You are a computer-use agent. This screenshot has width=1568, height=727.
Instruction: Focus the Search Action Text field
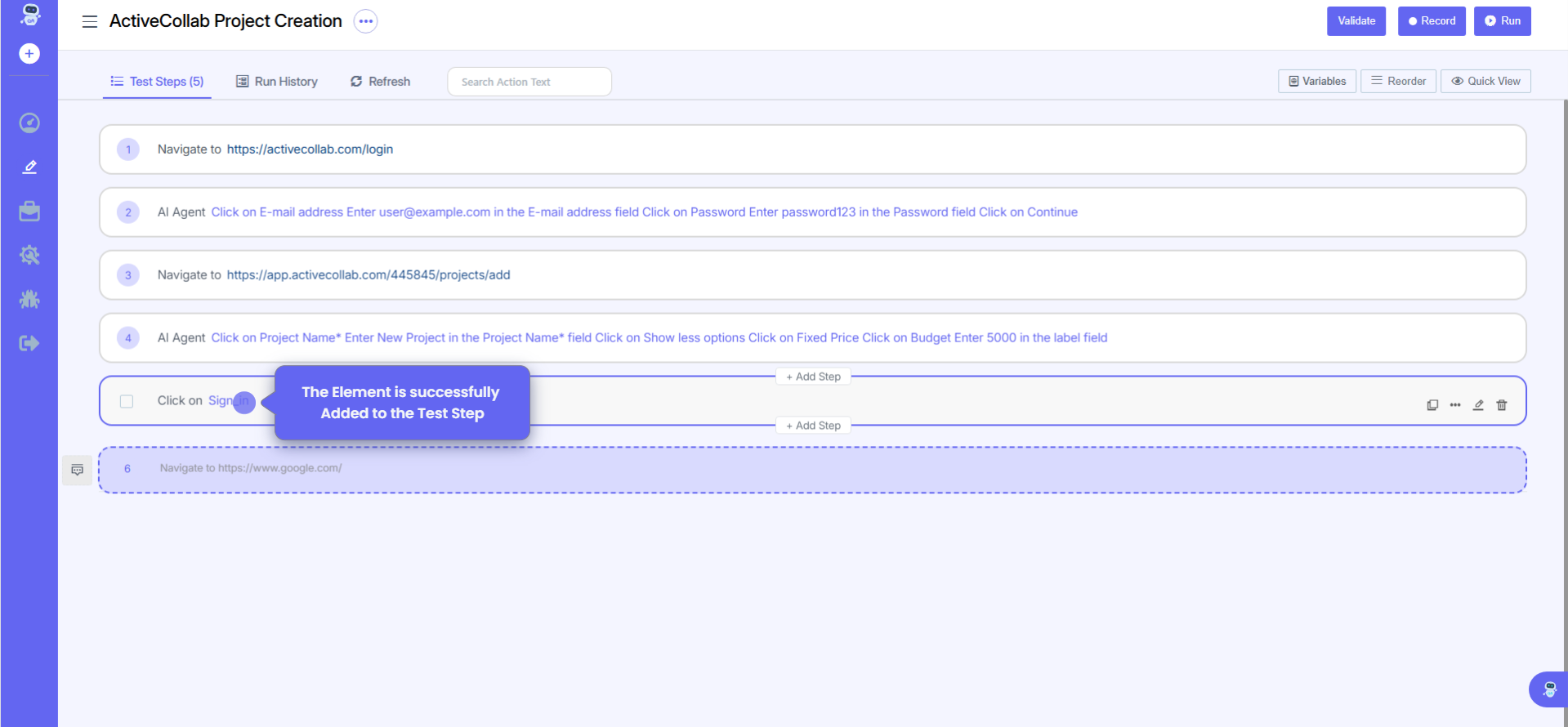[x=529, y=82]
